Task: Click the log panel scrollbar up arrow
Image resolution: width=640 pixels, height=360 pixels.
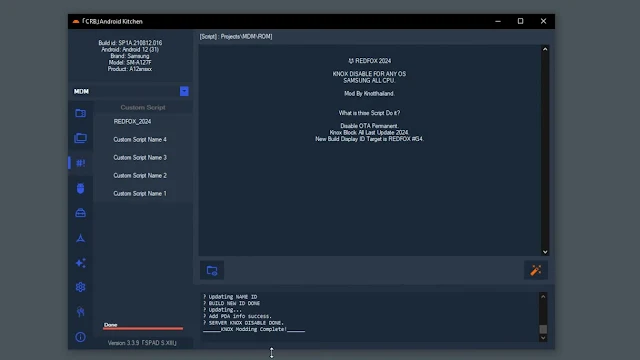Action: pyautogui.click(x=543, y=297)
